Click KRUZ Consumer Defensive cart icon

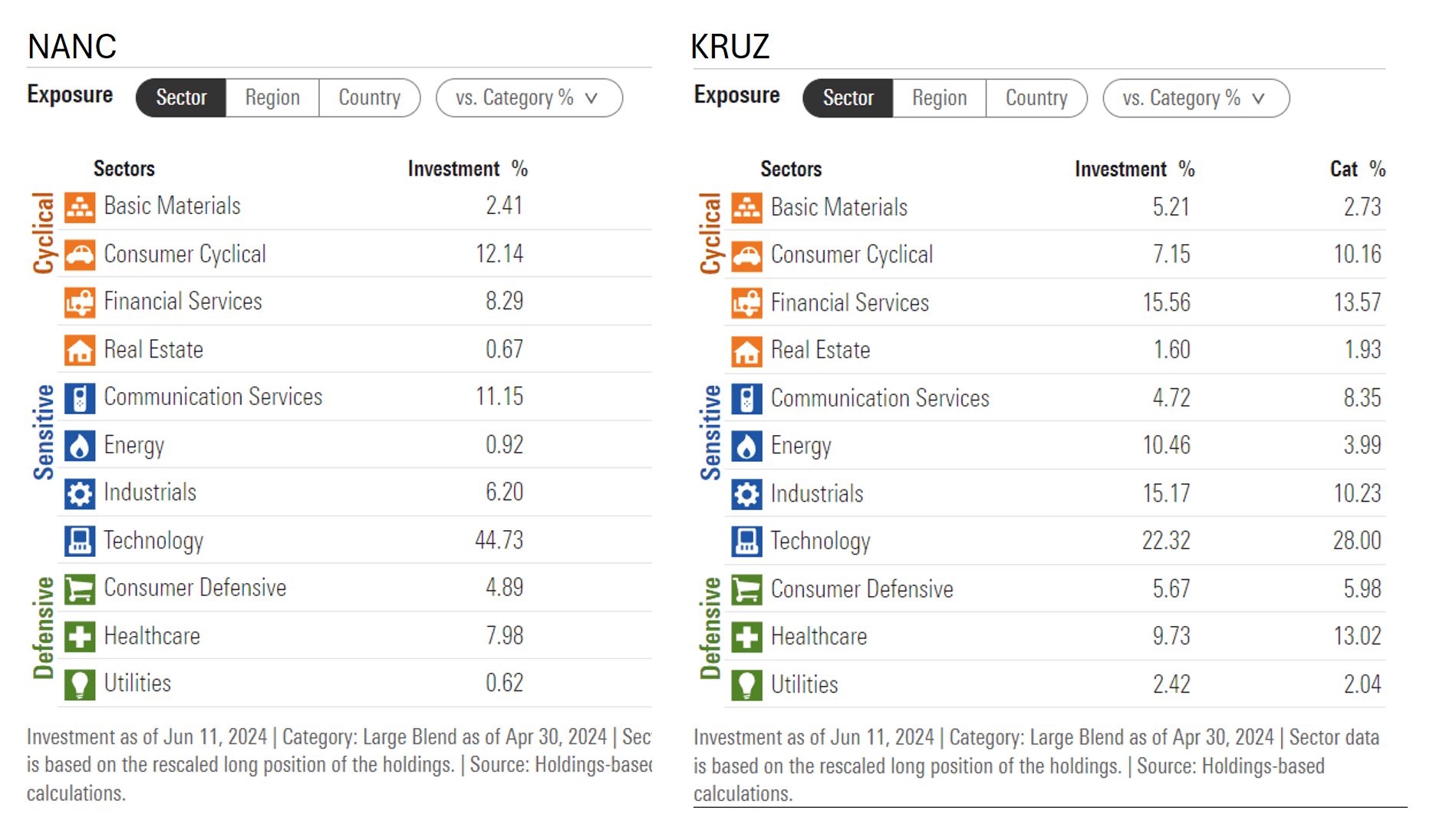(x=746, y=589)
